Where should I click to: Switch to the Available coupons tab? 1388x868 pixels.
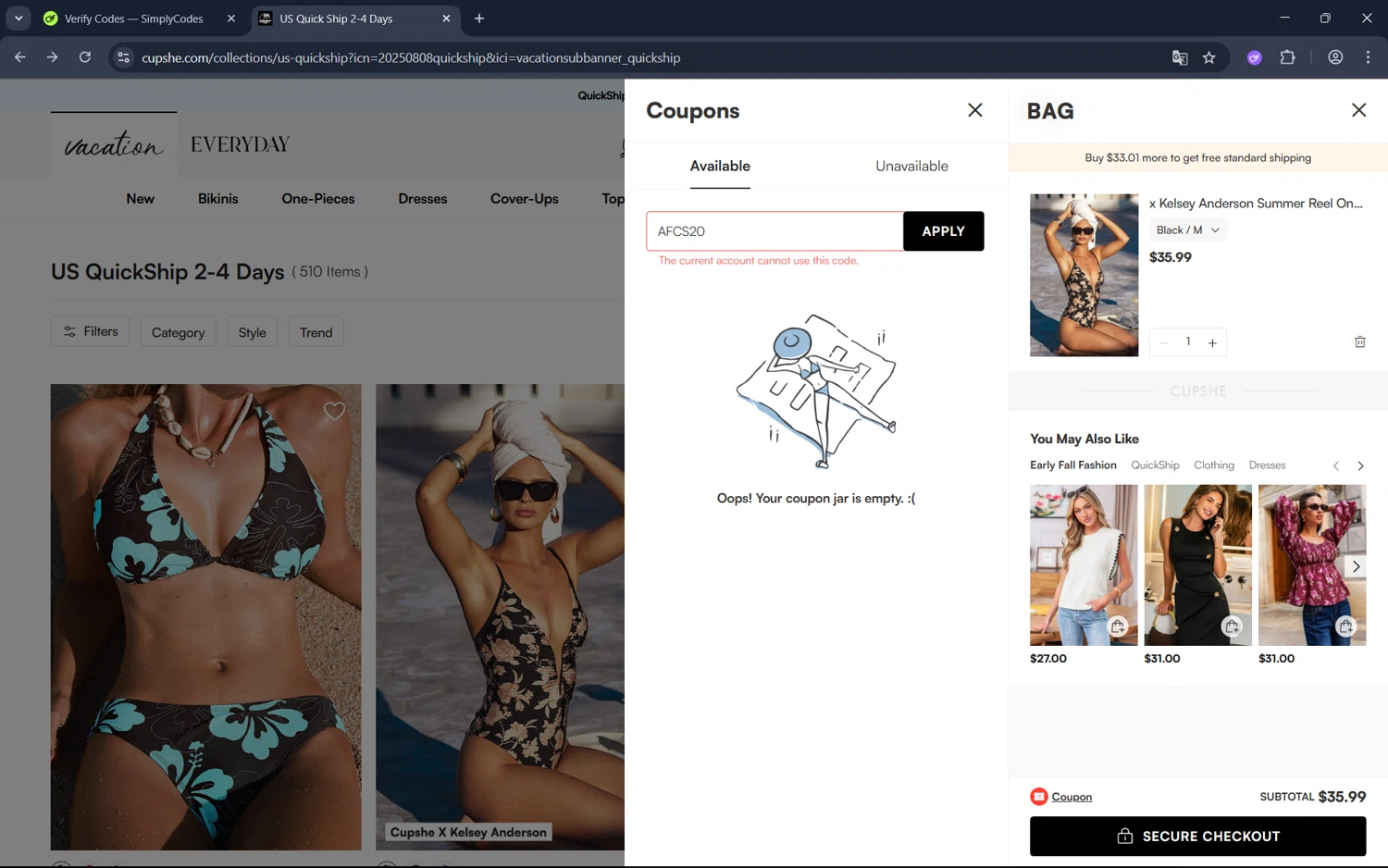coord(720,167)
